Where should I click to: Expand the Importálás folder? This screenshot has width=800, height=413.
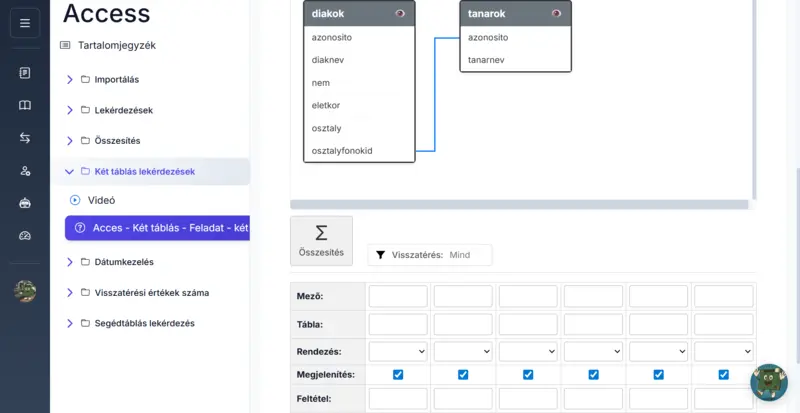[x=70, y=80]
